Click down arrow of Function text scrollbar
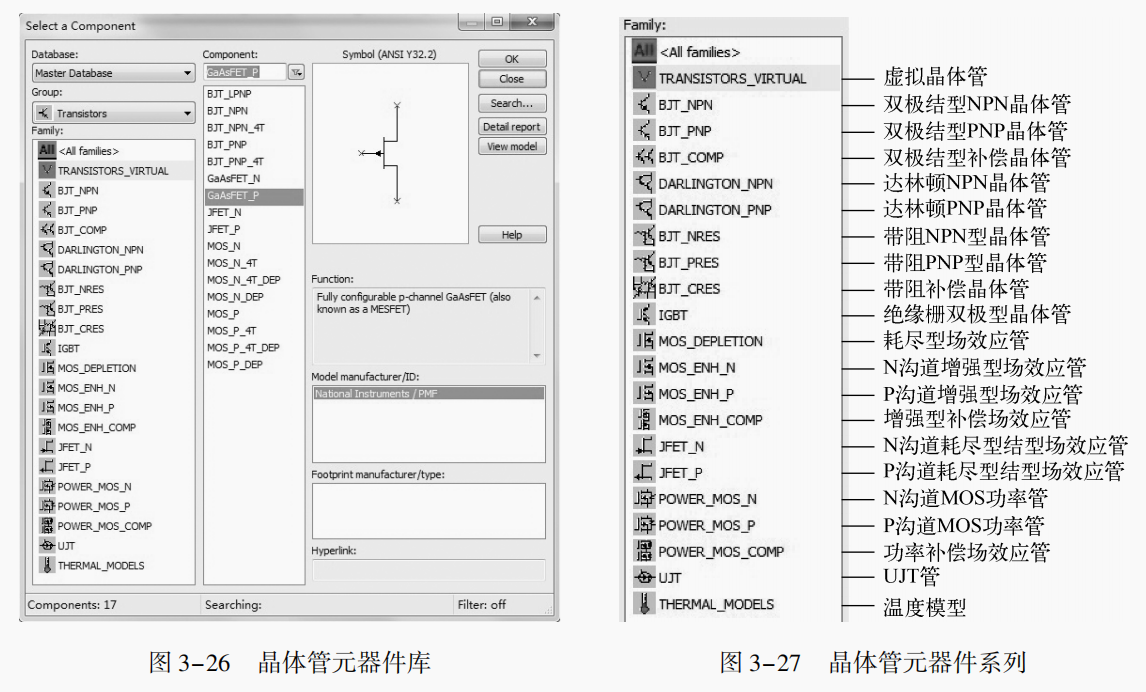This screenshot has height=692, width=1146. click(537, 356)
